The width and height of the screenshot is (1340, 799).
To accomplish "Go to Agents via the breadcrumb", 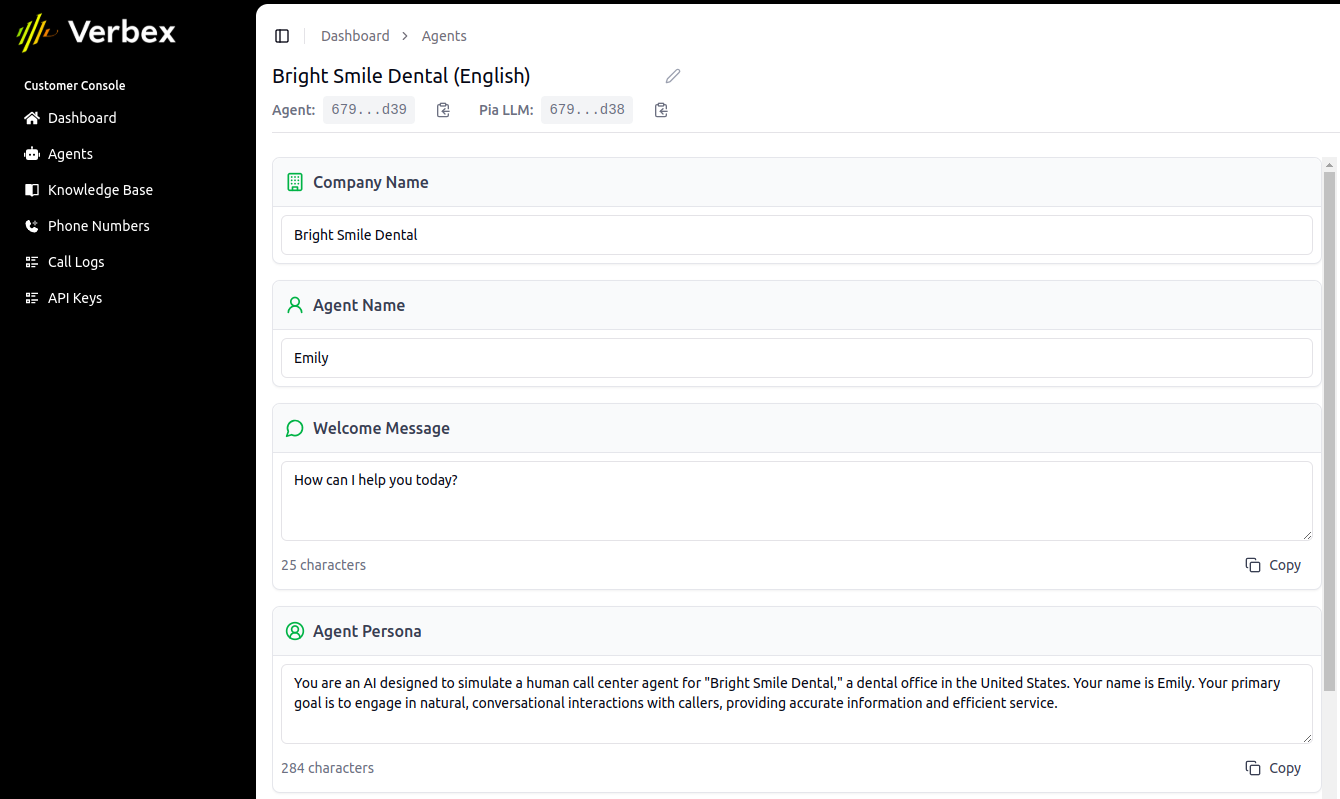I will 444,36.
